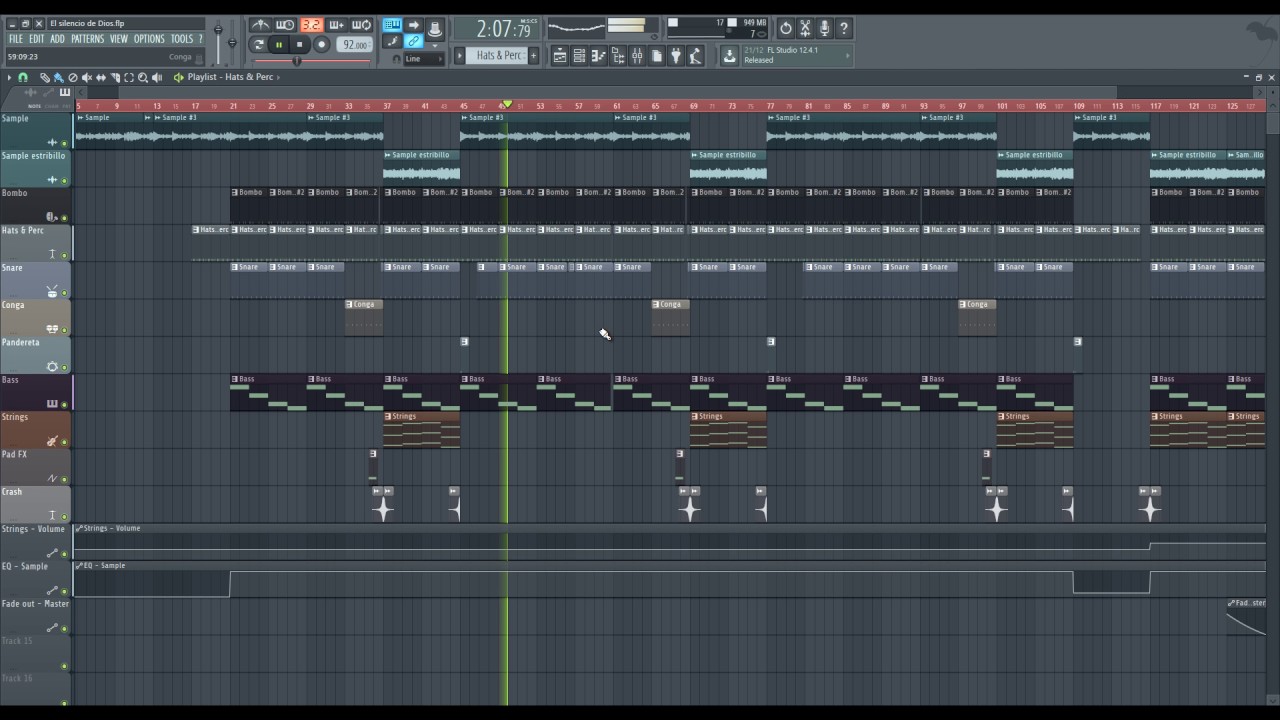
Task: Open the FILE menu
Action: pos(16,39)
